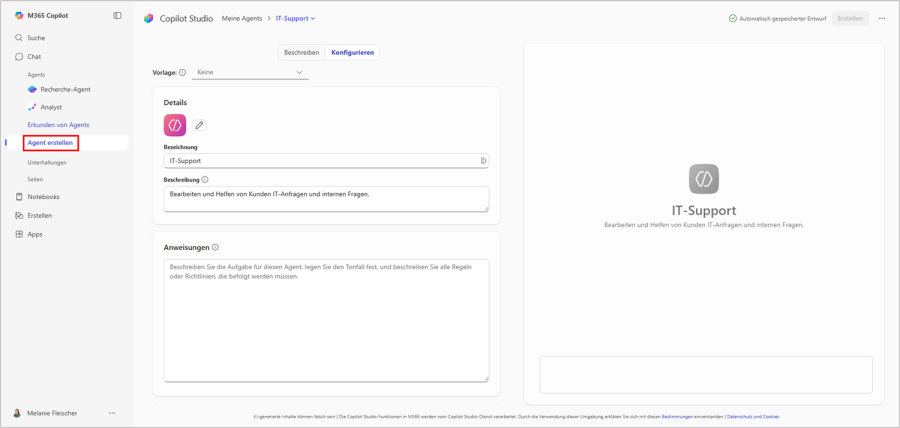The width and height of the screenshot is (900, 428).
Task: Click gray IT-Support preview icon
Action: pyautogui.click(x=704, y=179)
